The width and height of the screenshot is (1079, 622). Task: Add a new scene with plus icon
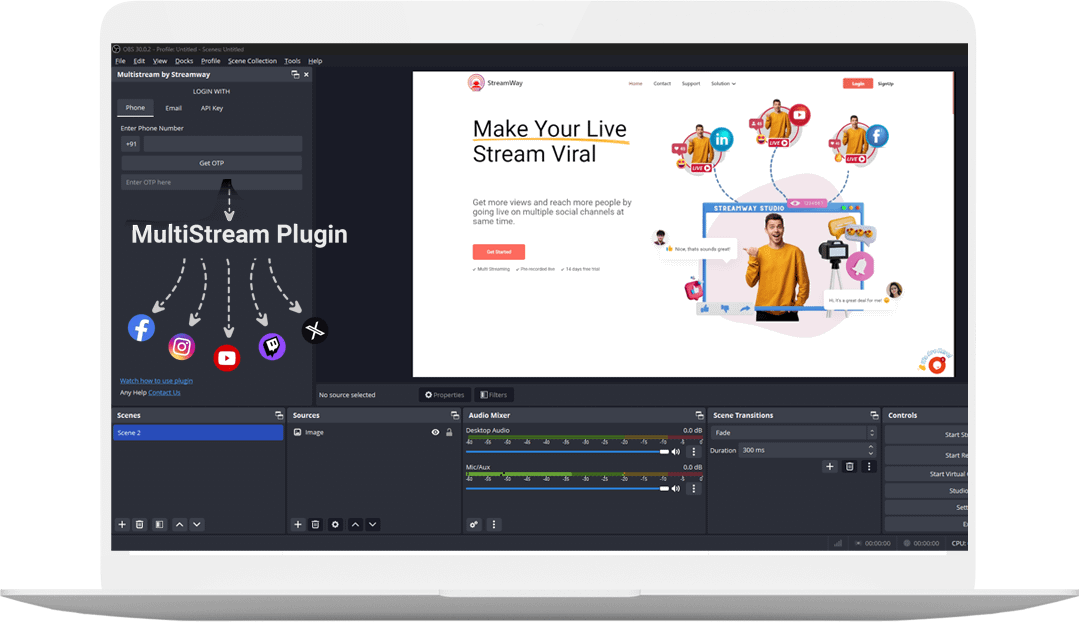122,524
